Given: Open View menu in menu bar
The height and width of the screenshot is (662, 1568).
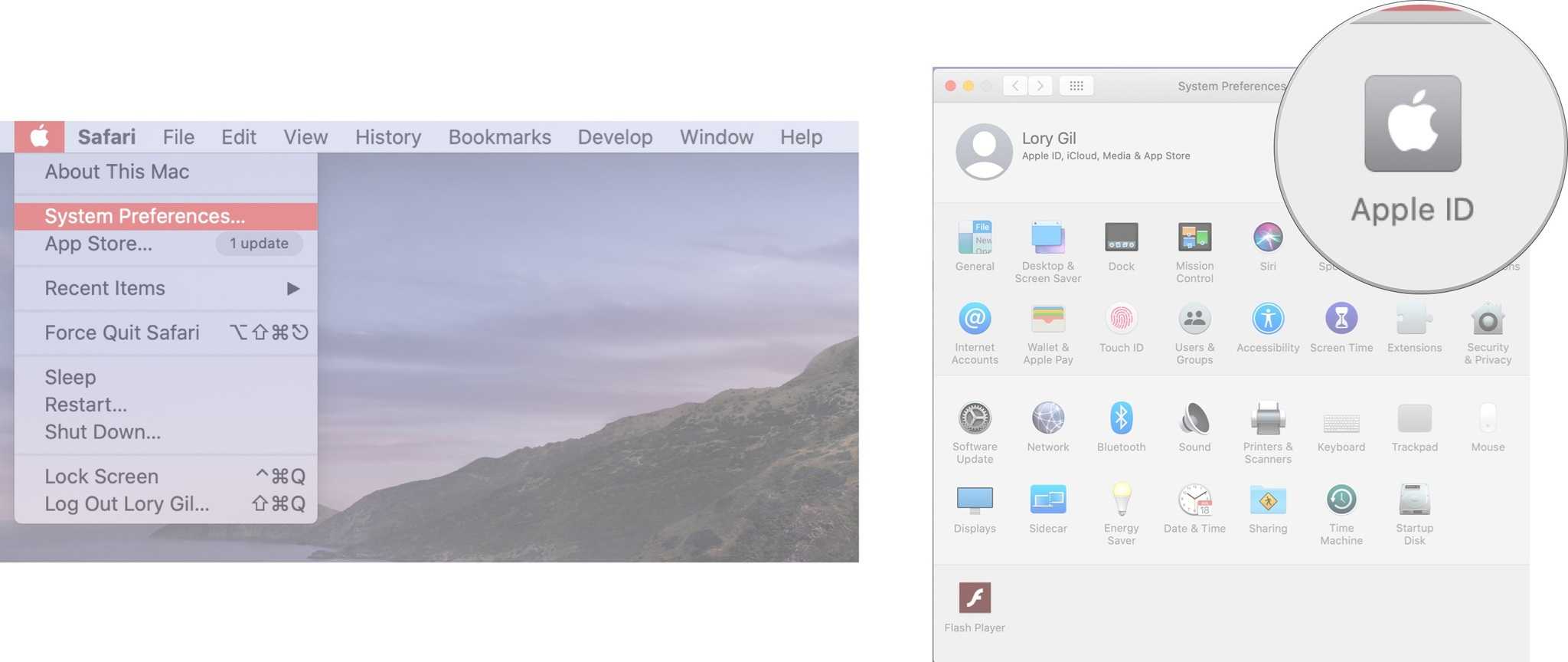Looking at the screenshot, I should [x=305, y=137].
